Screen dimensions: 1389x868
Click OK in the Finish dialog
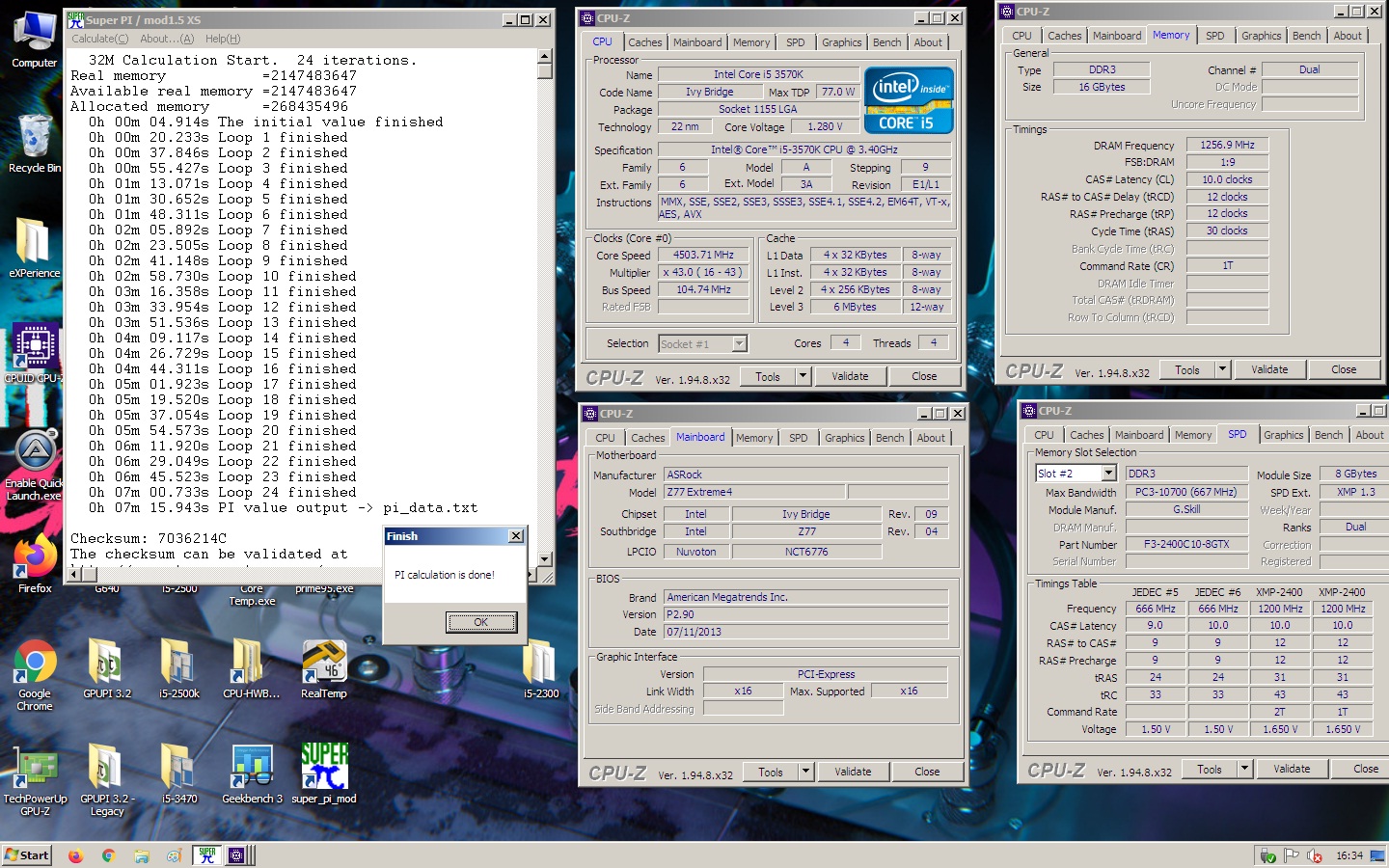coord(480,622)
